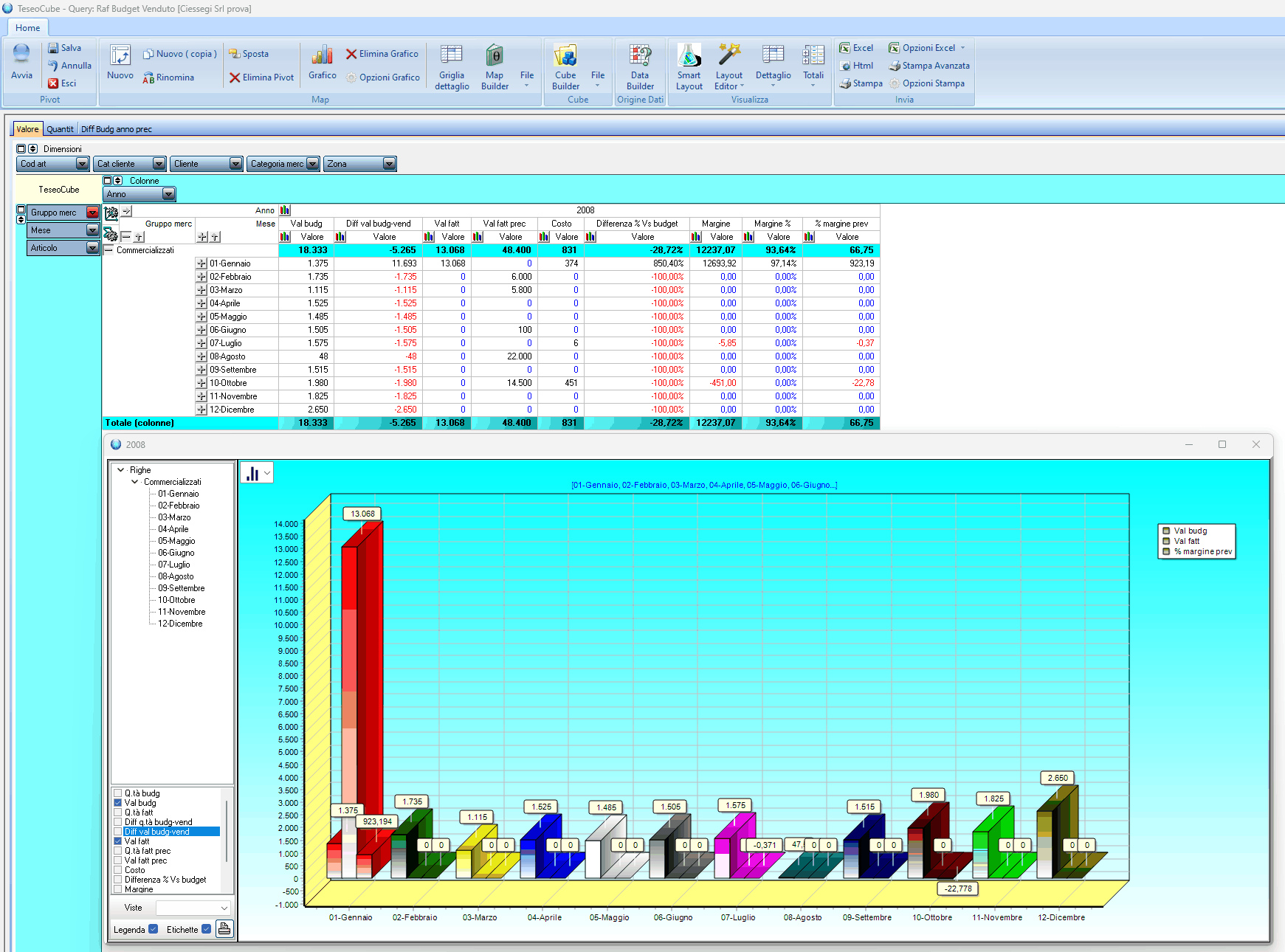The height and width of the screenshot is (952, 1285).
Task: Toggle the Etichette checkbox
Action: pos(207,929)
